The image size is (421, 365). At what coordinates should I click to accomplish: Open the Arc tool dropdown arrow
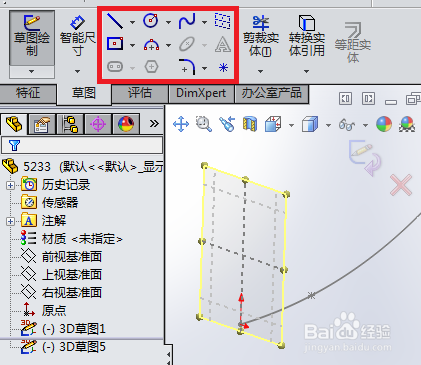click(x=168, y=45)
